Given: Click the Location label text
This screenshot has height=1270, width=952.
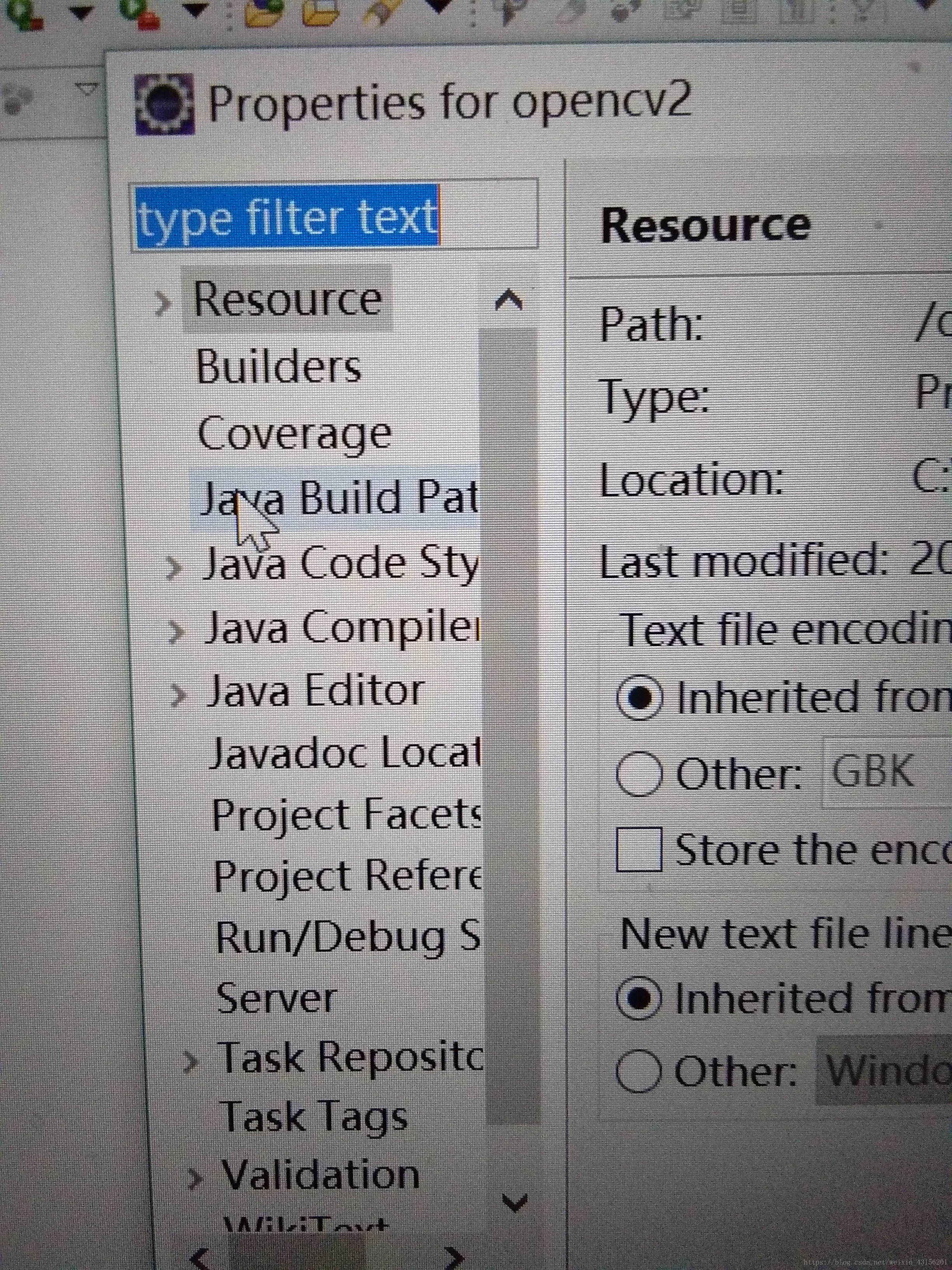Looking at the screenshot, I should [x=691, y=479].
